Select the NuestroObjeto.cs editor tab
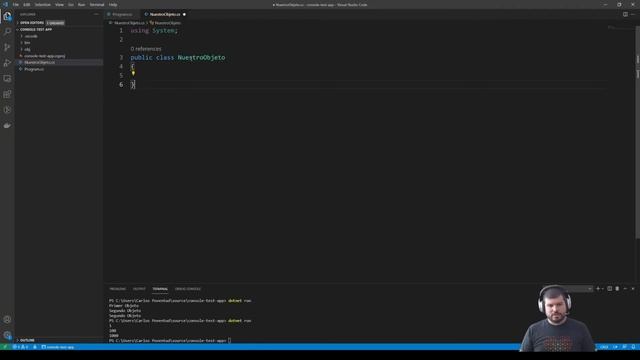The image size is (640, 360). [164, 14]
